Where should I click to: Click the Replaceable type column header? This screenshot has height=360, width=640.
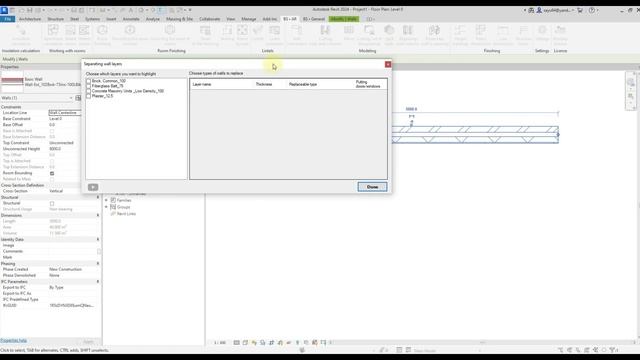tap(303, 84)
